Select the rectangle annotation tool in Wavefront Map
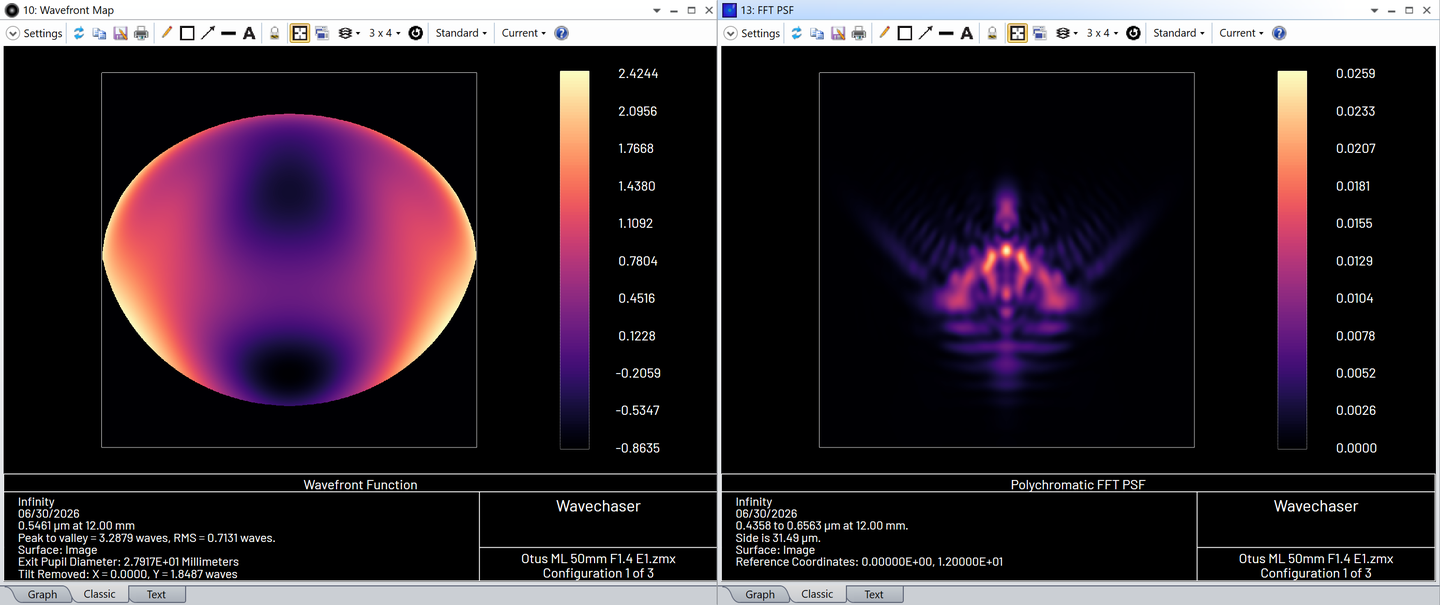The height and width of the screenshot is (605, 1440). click(x=187, y=33)
